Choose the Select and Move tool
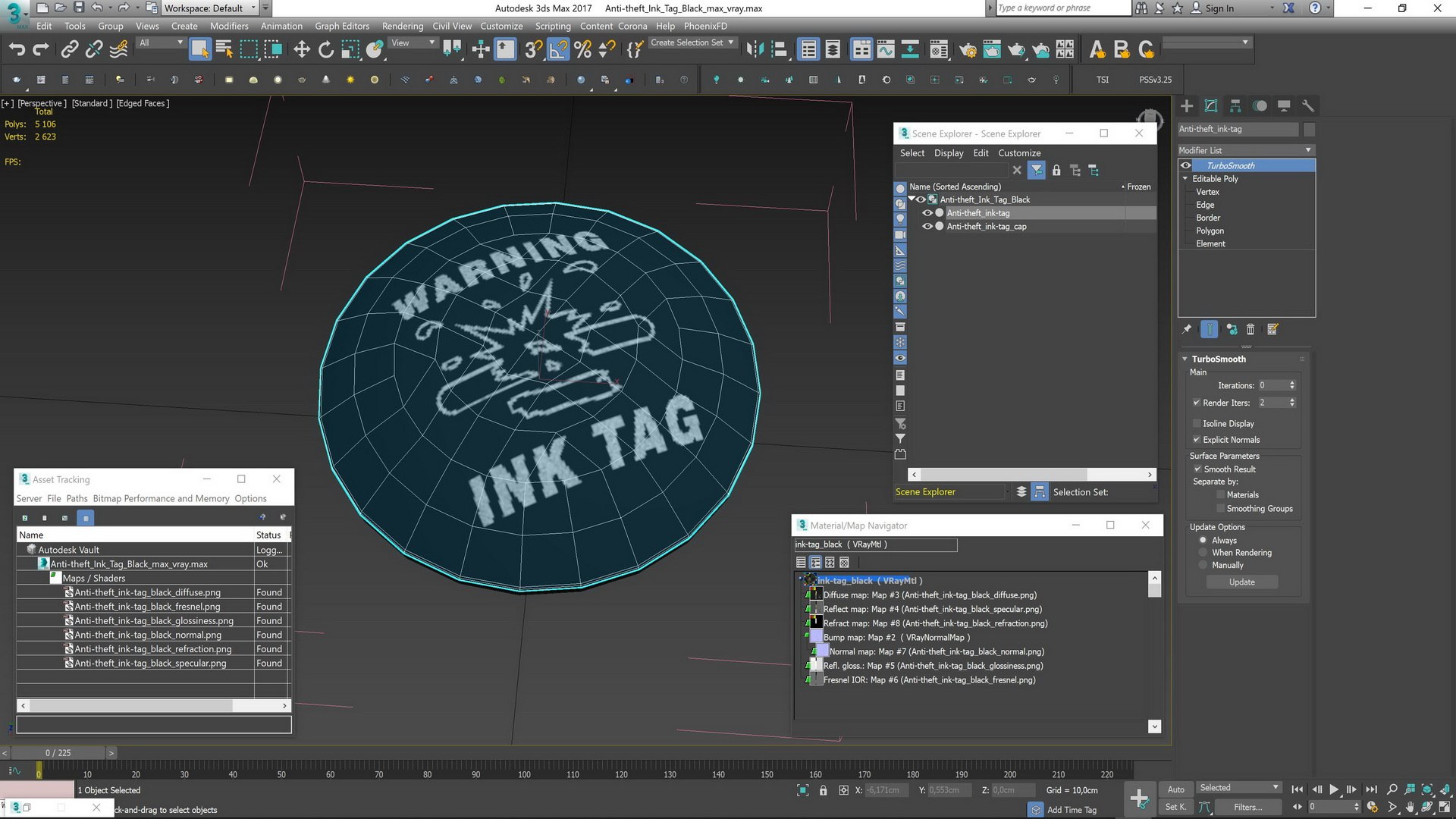Image resolution: width=1456 pixels, height=819 pixels. coord(302,50)
